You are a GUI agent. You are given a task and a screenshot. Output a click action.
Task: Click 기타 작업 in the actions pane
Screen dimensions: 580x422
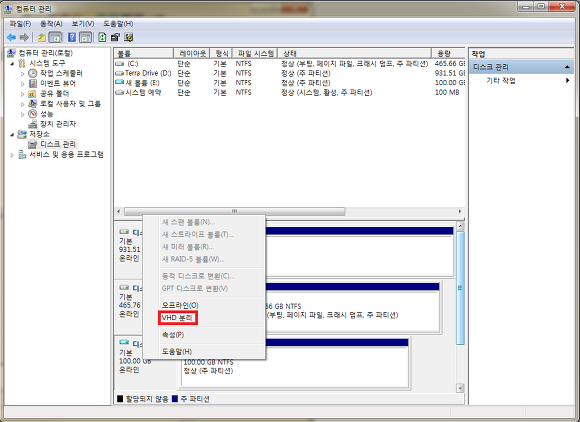pos(501,80)
